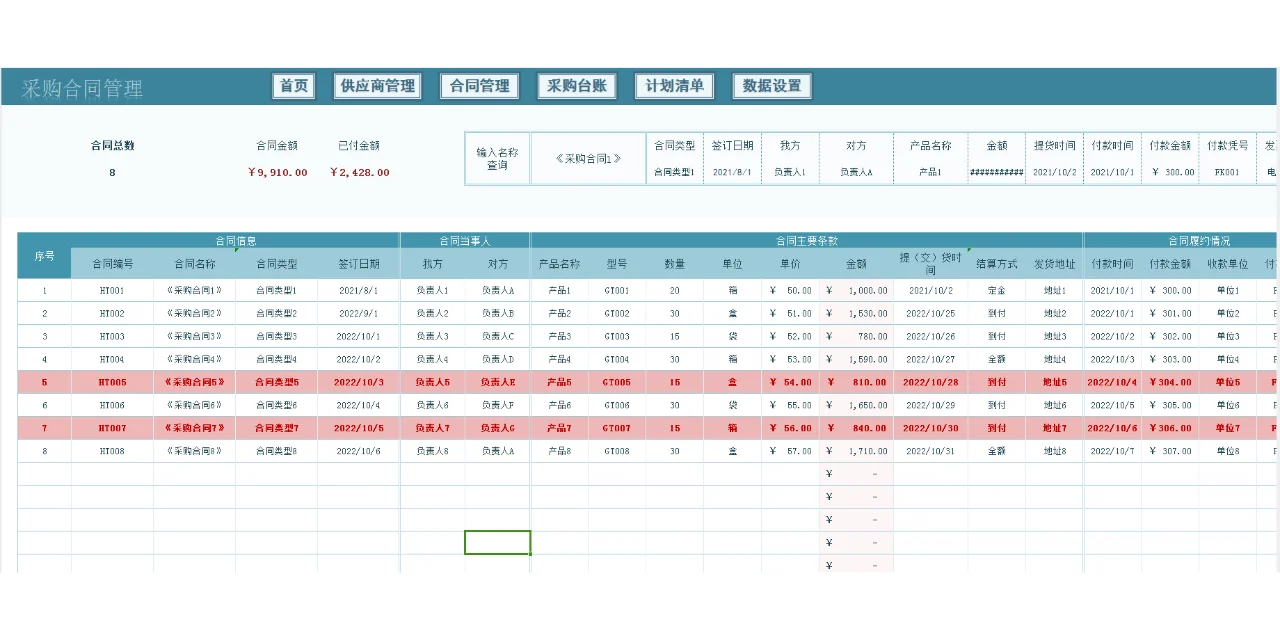Viewport: 1280px width, 640px height.
Task: Click signing date 2022/9/1
Action: [358, 313]
